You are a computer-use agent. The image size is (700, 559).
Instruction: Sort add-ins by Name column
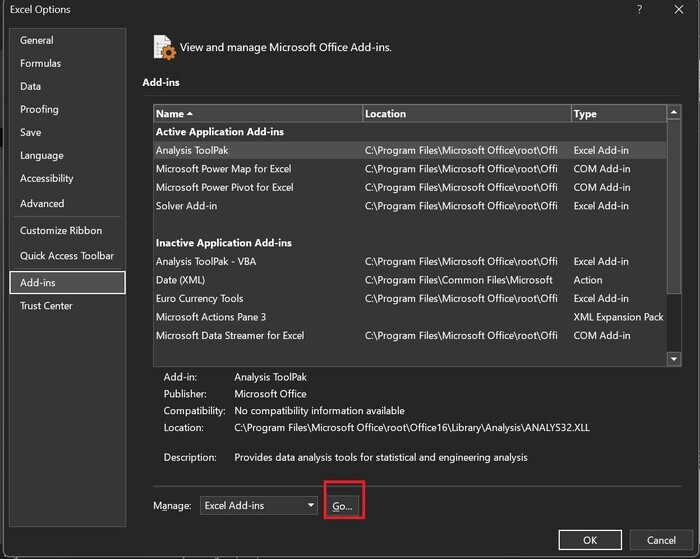pos(257,114)
